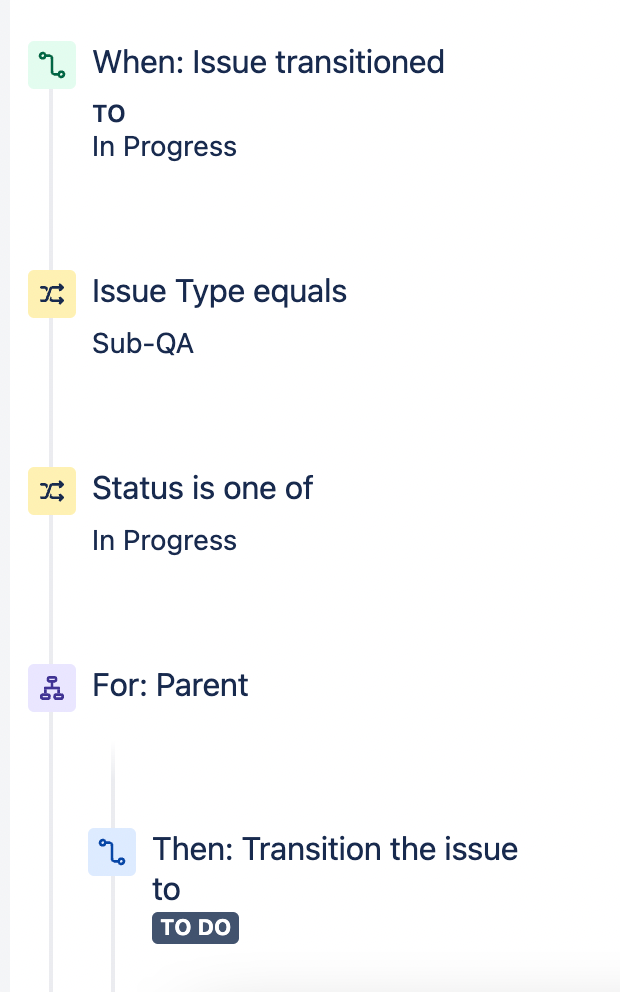Click the Transition the issue action icon
Screen dimensions: 620x992
point(111,851)
